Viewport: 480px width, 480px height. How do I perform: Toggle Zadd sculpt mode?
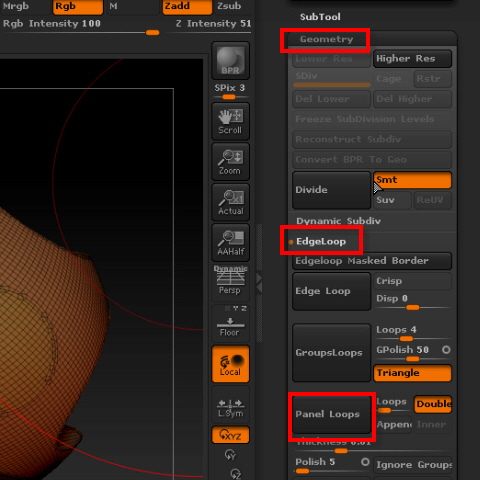187,7
